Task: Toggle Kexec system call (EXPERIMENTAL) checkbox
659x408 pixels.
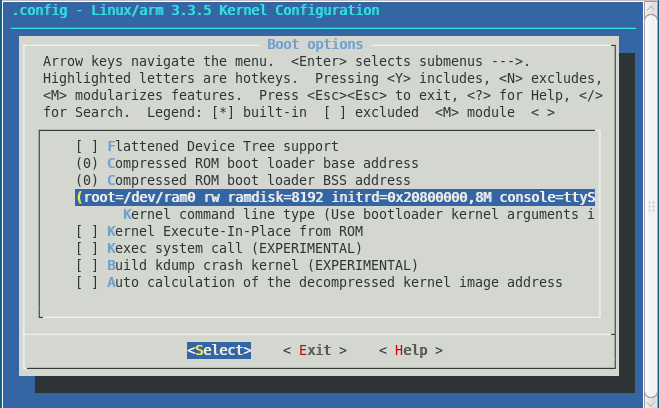Action: click(219, 248)
